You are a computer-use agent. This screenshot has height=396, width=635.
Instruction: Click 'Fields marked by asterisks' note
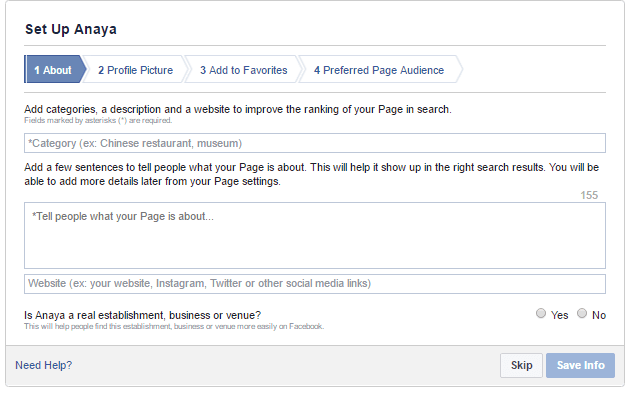click(98, 120)
